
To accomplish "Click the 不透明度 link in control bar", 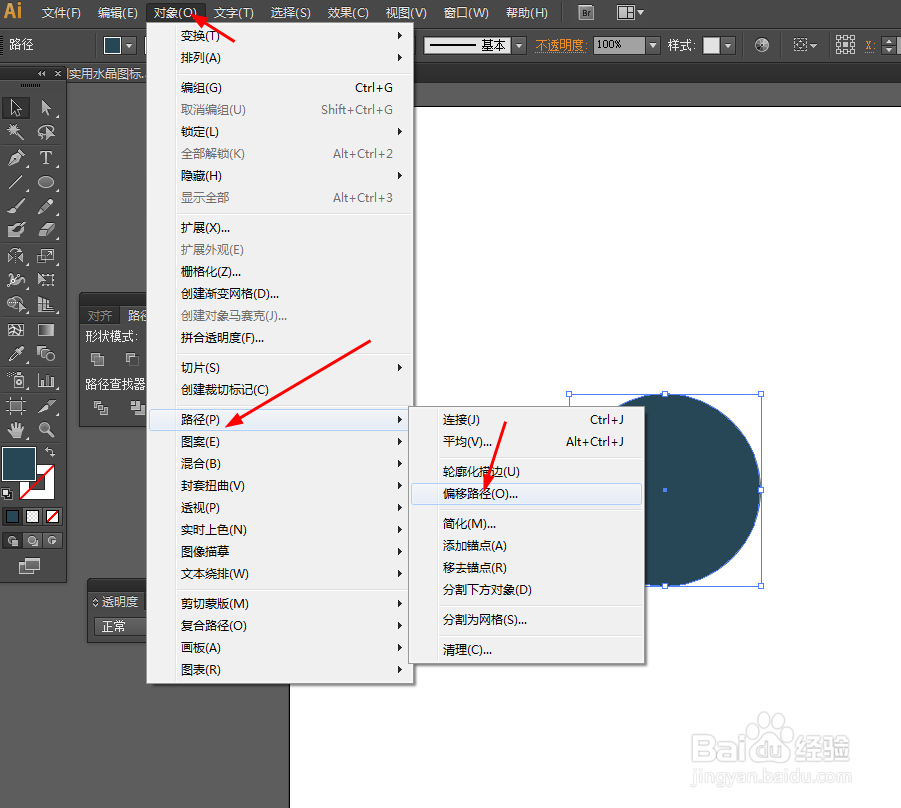I will [x=560, y=45].
